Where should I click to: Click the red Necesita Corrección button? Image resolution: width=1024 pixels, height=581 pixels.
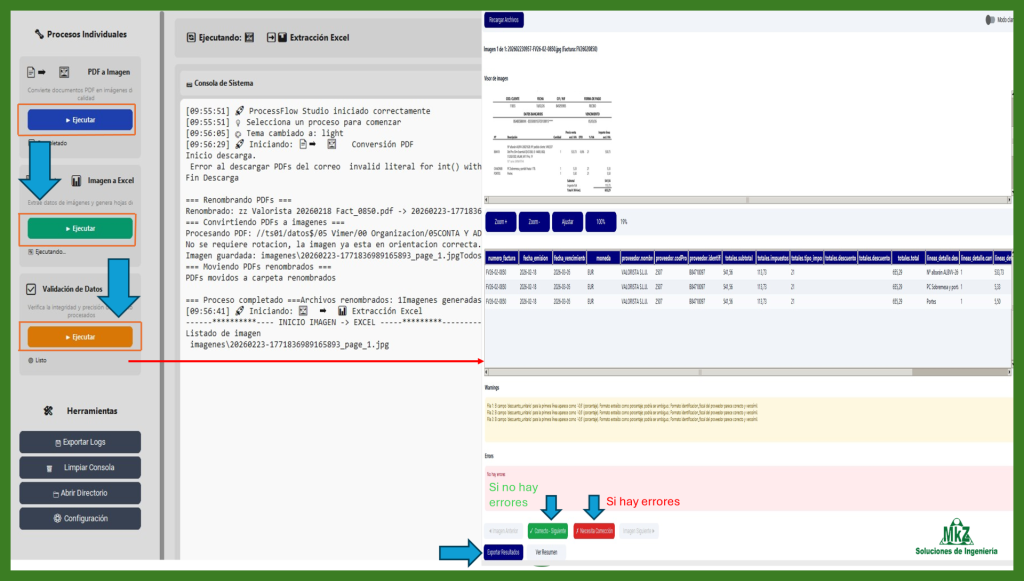[x=594, y=531]
